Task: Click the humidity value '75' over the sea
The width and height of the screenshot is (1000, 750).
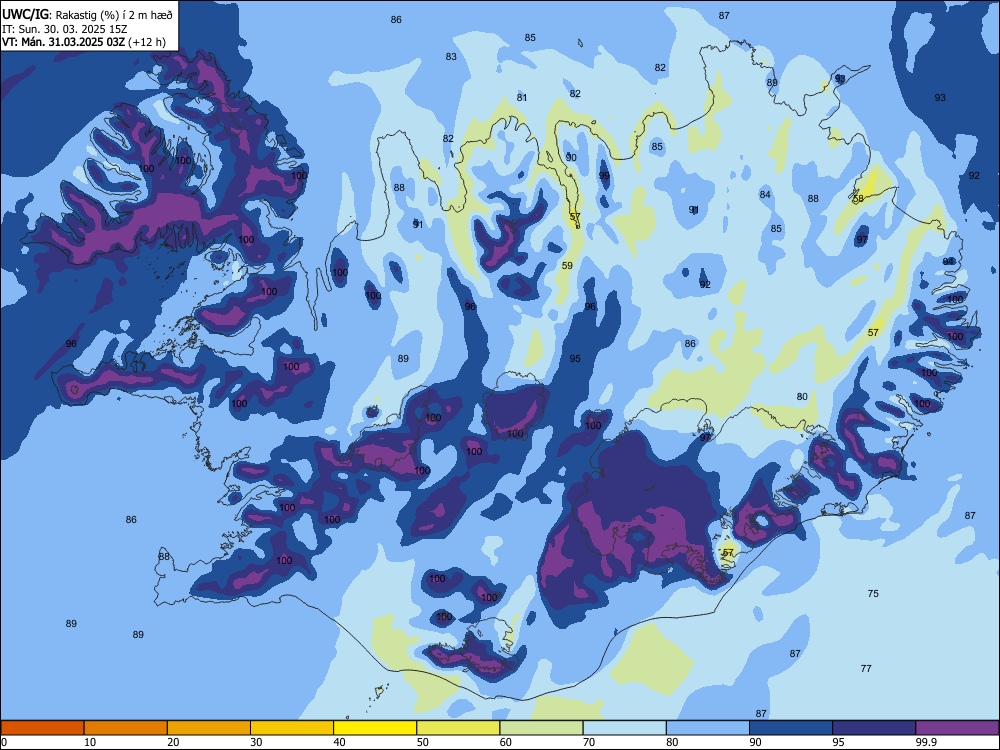Action: coord(873,594)
